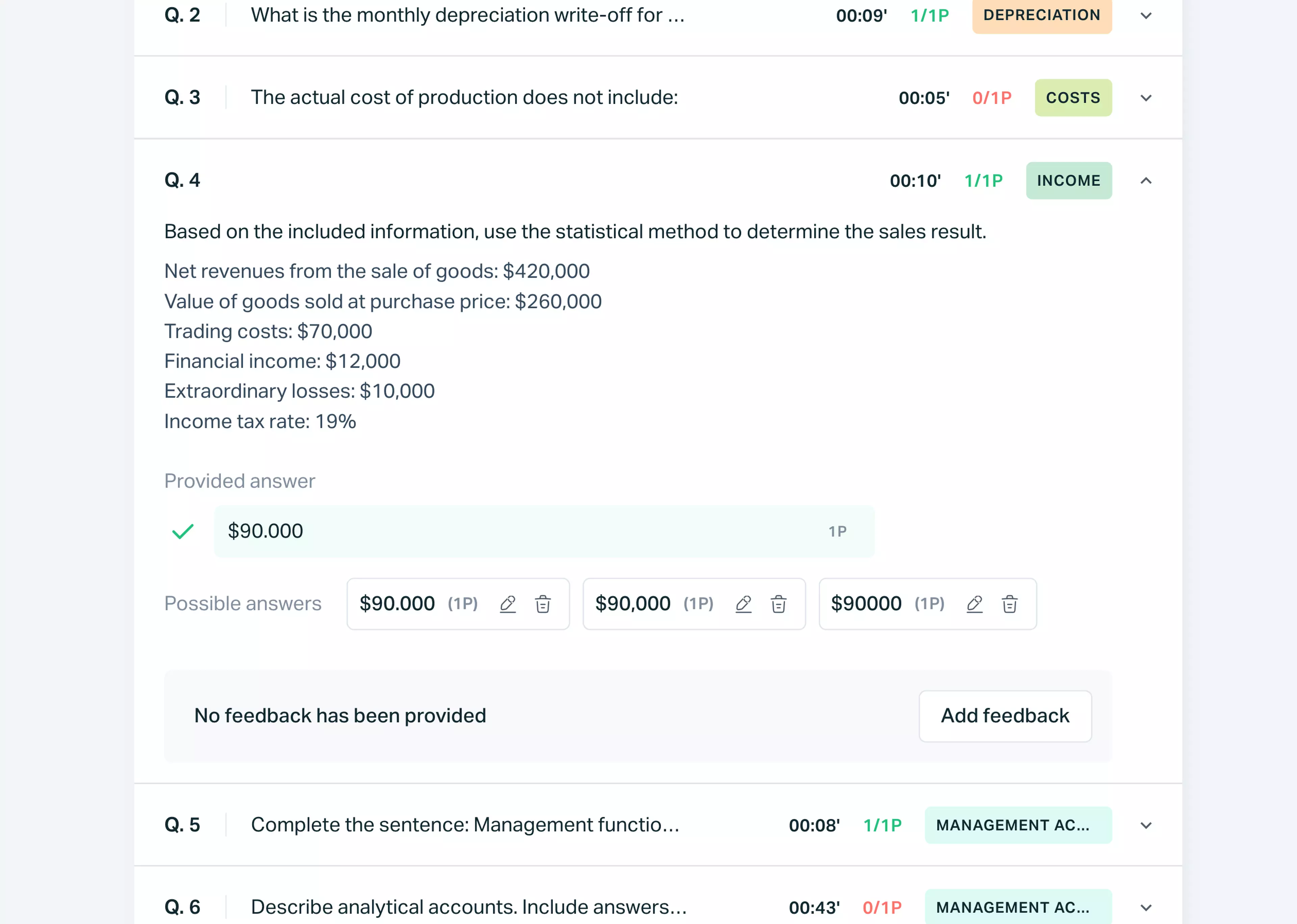Collapse question Q.4 details
Image resolution: width=1297 pixels, height=924 pixels.
click(1146, 180)
